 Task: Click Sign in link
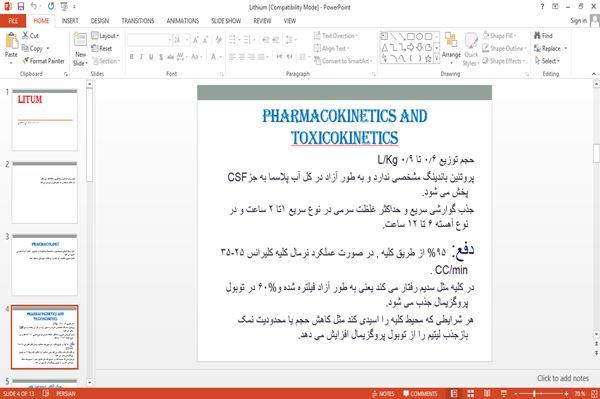[579, 20]
